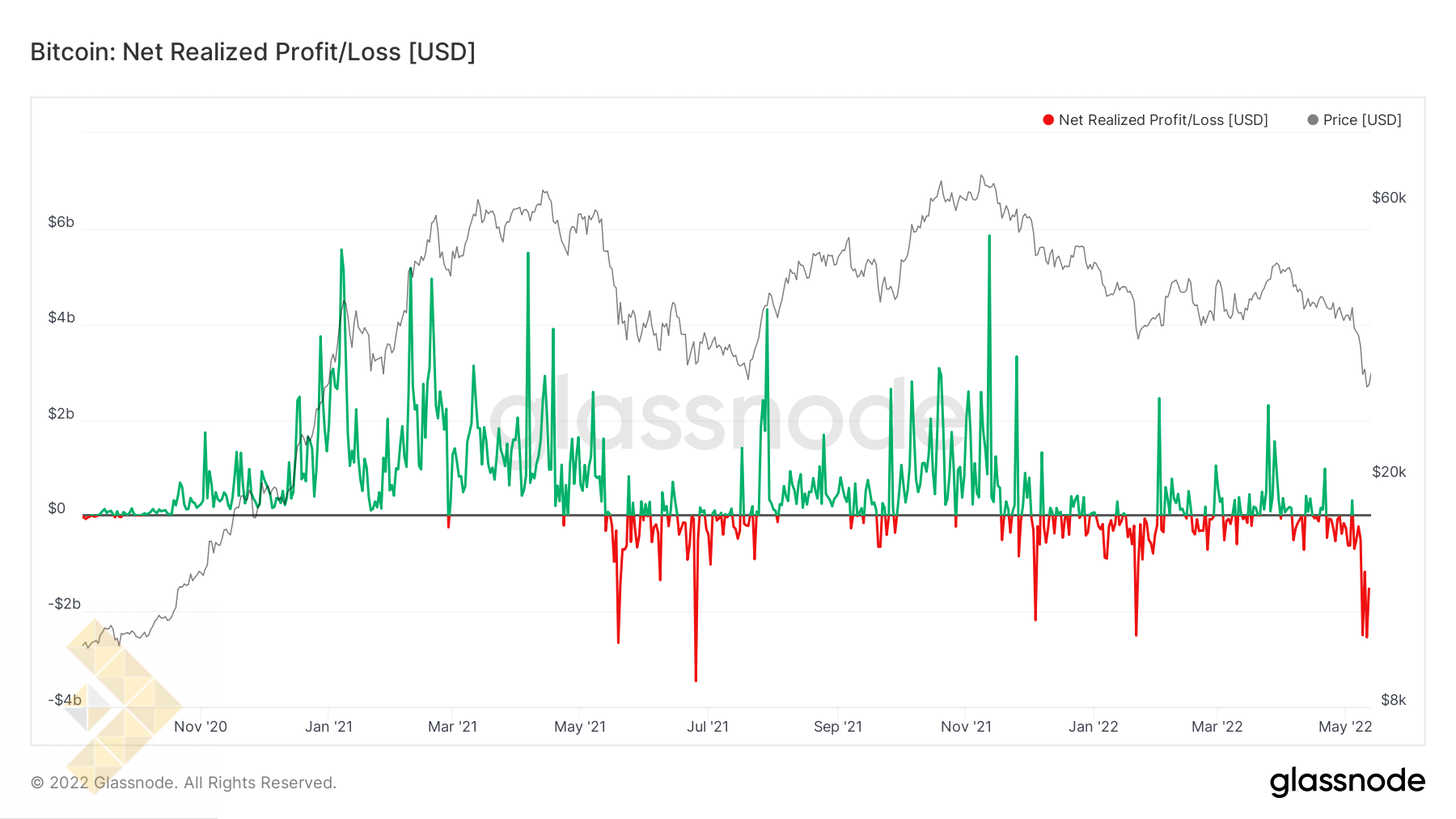Image resolution: width=1456 pixels, height=819 pixels.
Task: Click the copyright 2022 Glassnode text
Action: pyautogui.click(x=183, y=782)
